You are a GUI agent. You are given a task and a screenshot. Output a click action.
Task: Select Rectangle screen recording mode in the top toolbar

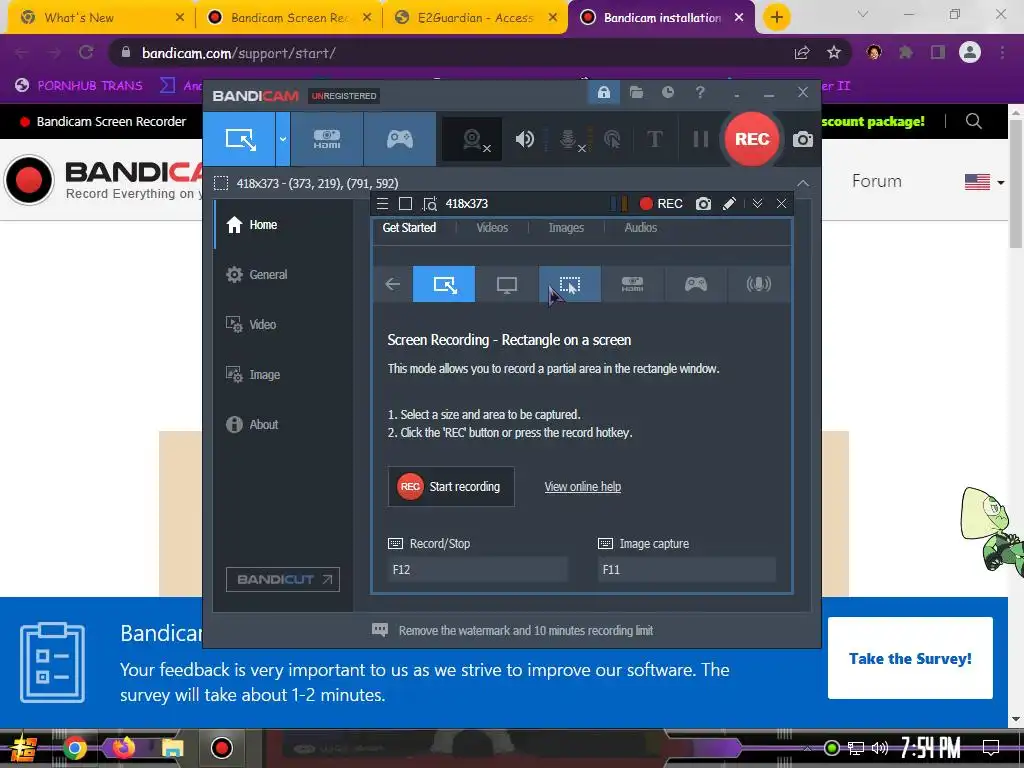tap(240, 138)
